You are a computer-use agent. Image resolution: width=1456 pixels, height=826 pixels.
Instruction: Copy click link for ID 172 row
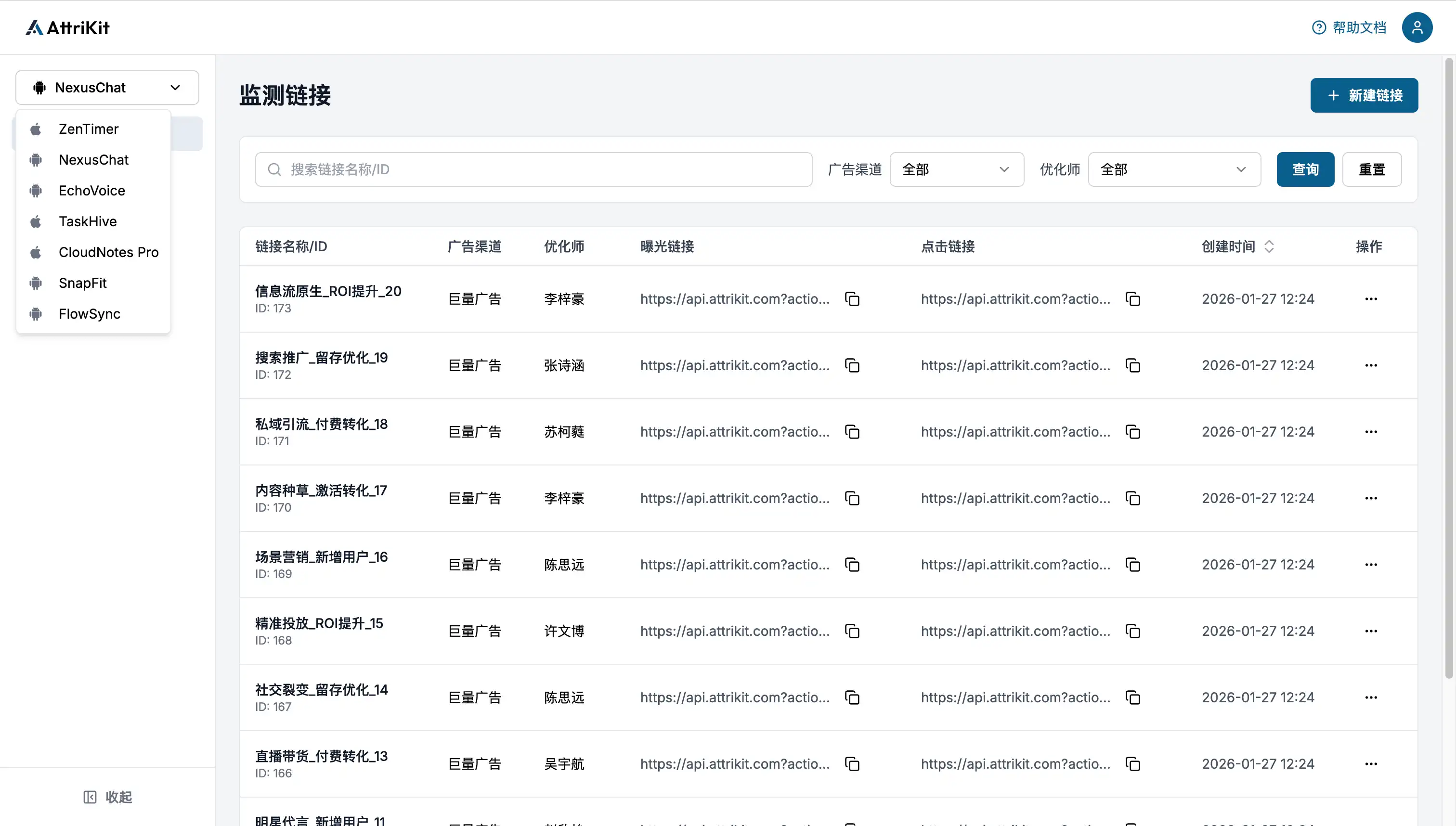pos(1132,365)
